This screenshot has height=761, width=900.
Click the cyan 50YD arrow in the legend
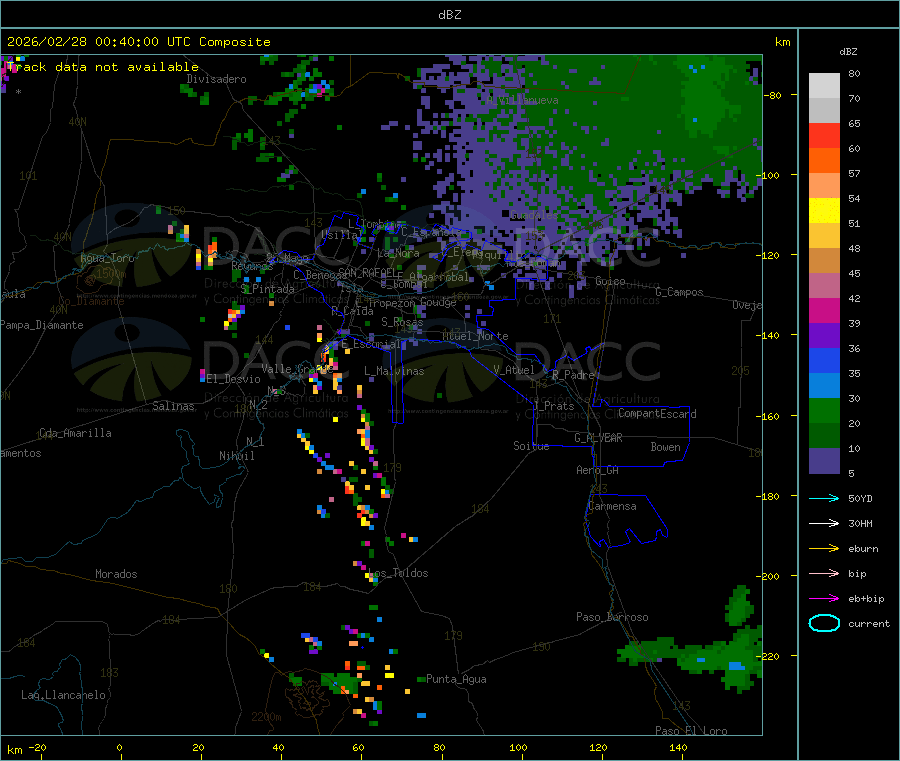point(824,498)
